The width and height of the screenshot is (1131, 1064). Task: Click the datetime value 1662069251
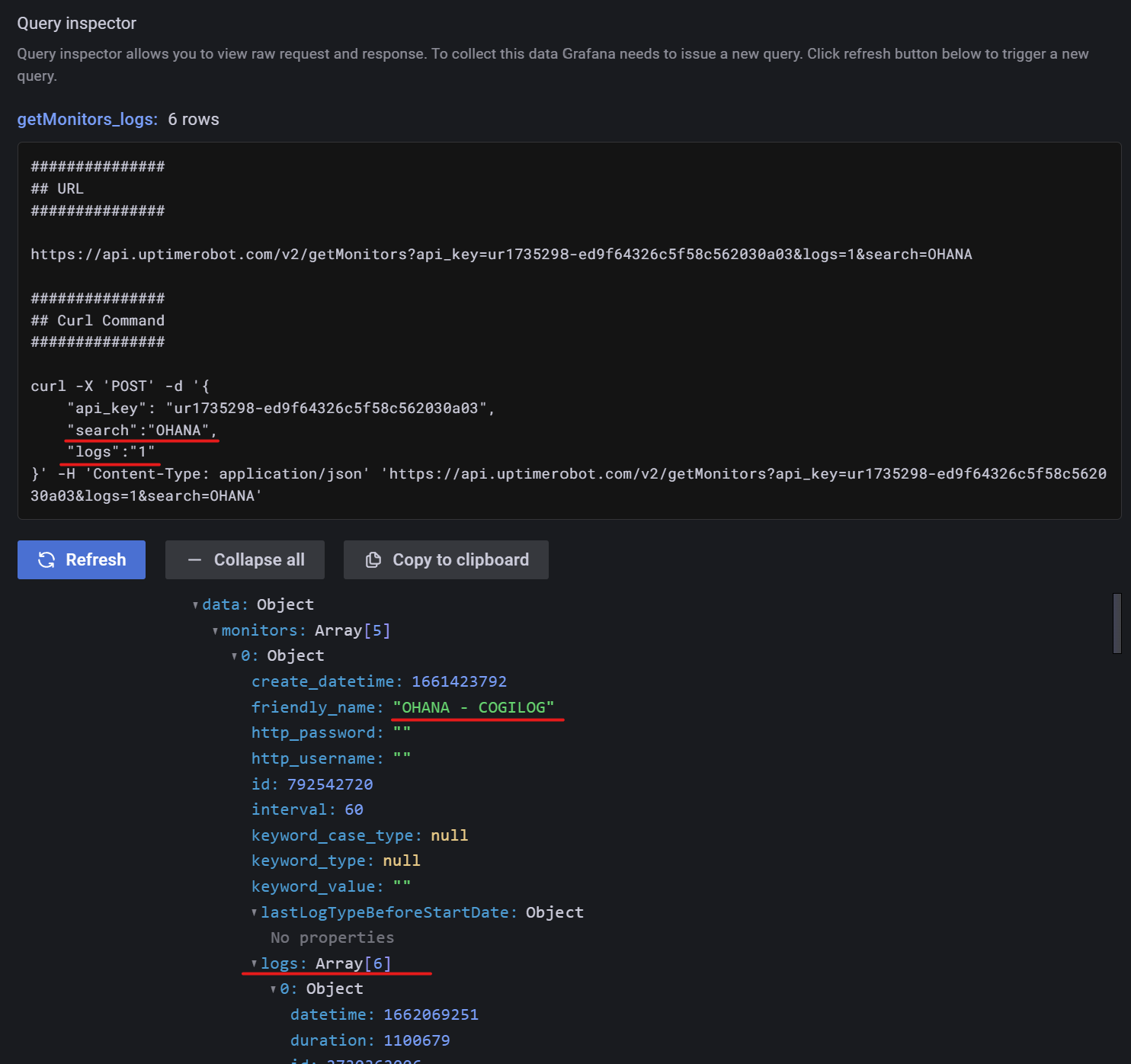pos(431,1014)
